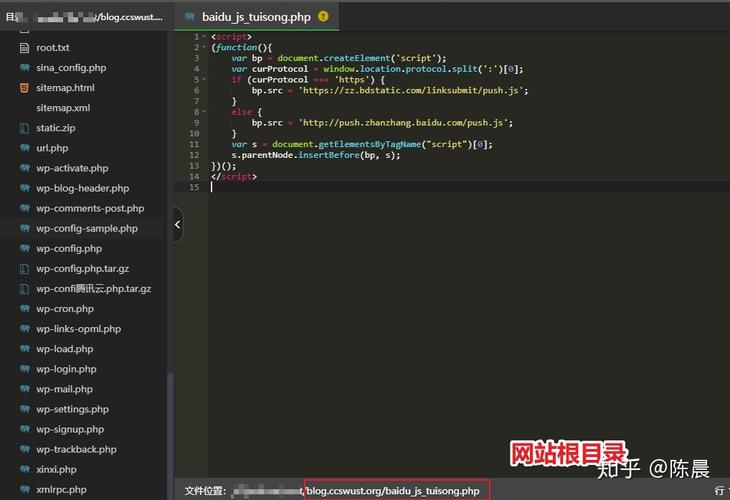
Task: Click the sidebar vertical scrollbar
Action: click(170, 435)
